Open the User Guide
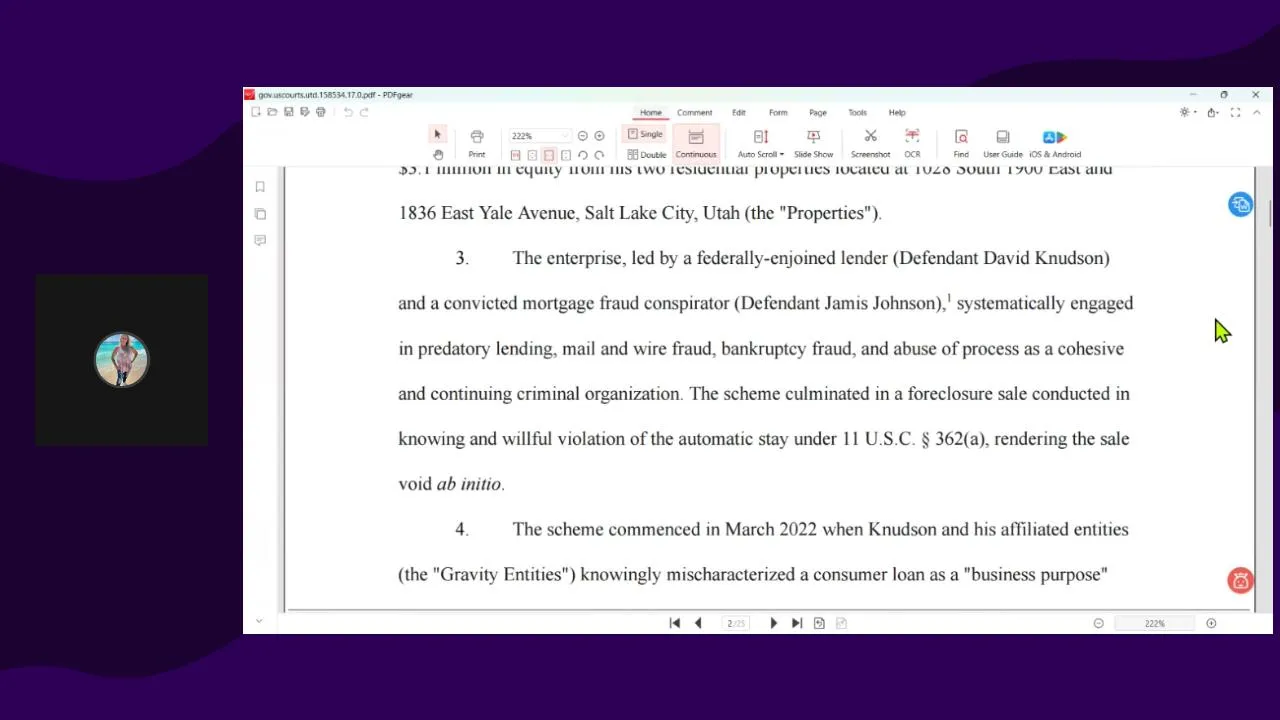 1003,144
